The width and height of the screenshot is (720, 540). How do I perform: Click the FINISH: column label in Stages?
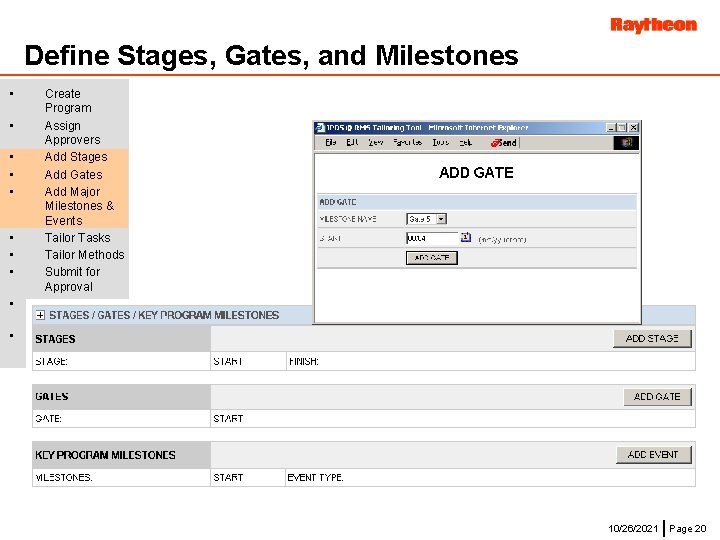point(304,361)
